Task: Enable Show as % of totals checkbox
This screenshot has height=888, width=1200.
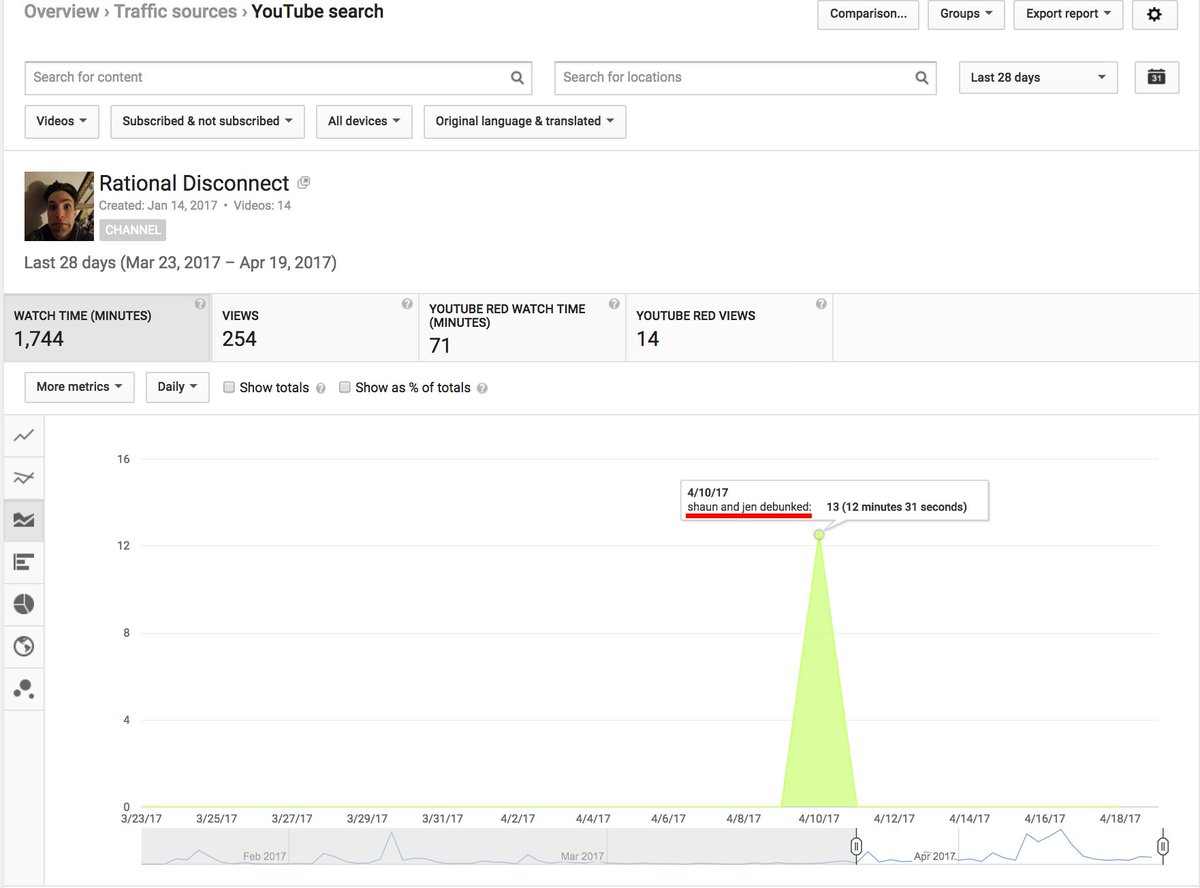Action: [345, 387]
